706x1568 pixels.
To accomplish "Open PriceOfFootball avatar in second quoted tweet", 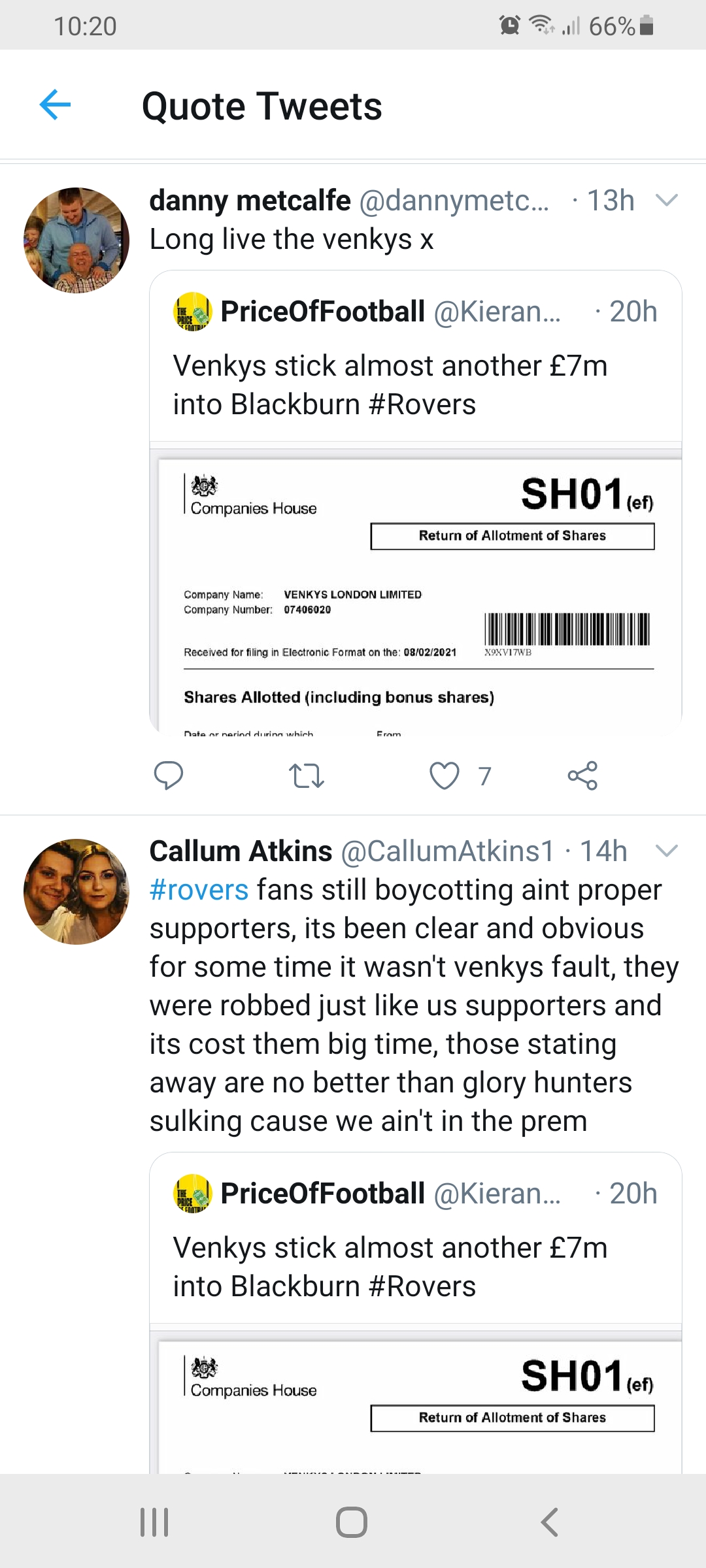I will [192, 1194].
